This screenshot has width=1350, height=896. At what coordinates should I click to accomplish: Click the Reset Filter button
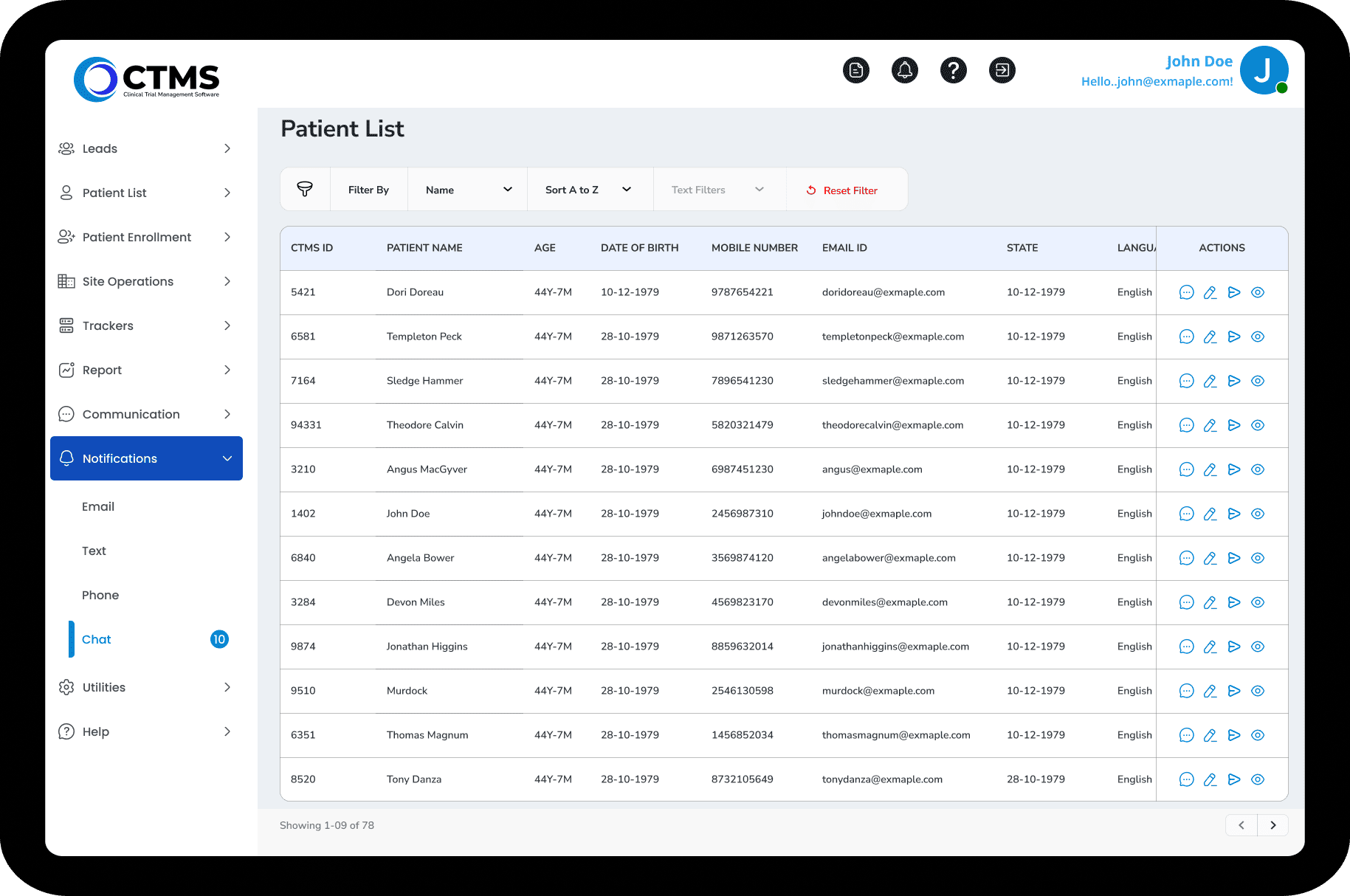841,190
